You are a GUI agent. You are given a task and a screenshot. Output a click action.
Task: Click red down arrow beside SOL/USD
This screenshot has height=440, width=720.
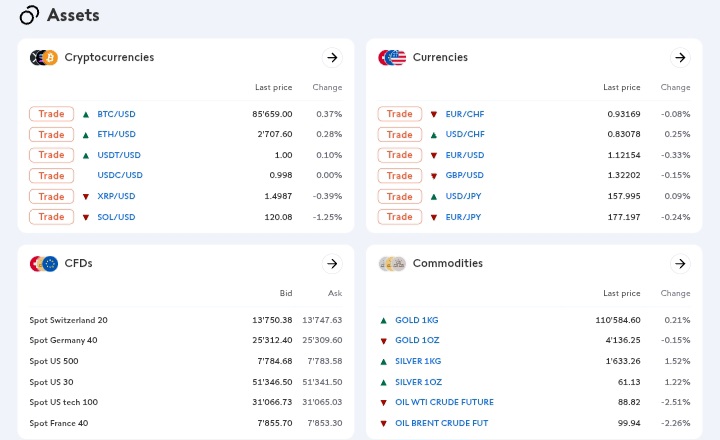pyautogui.click(x=85, y=217)
